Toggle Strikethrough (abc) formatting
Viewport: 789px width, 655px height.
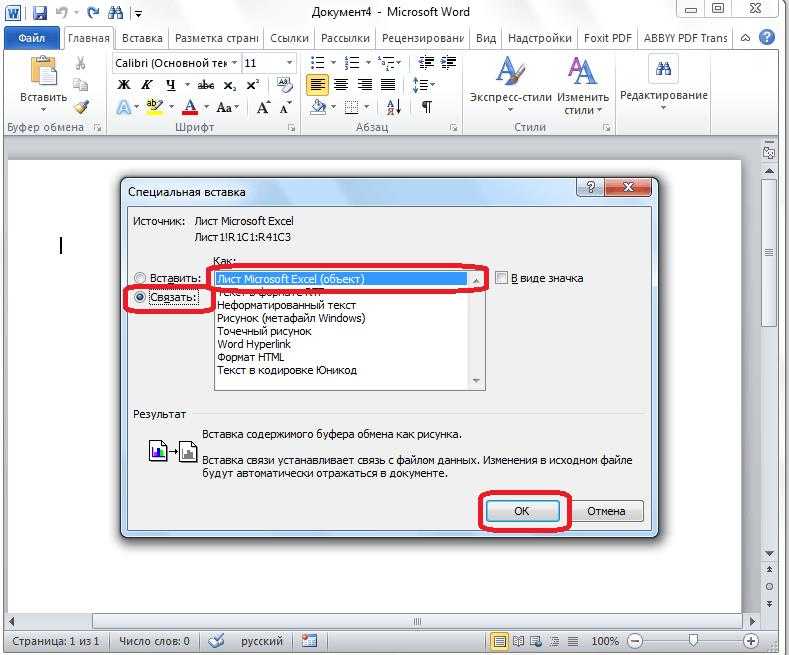point(205,85)
